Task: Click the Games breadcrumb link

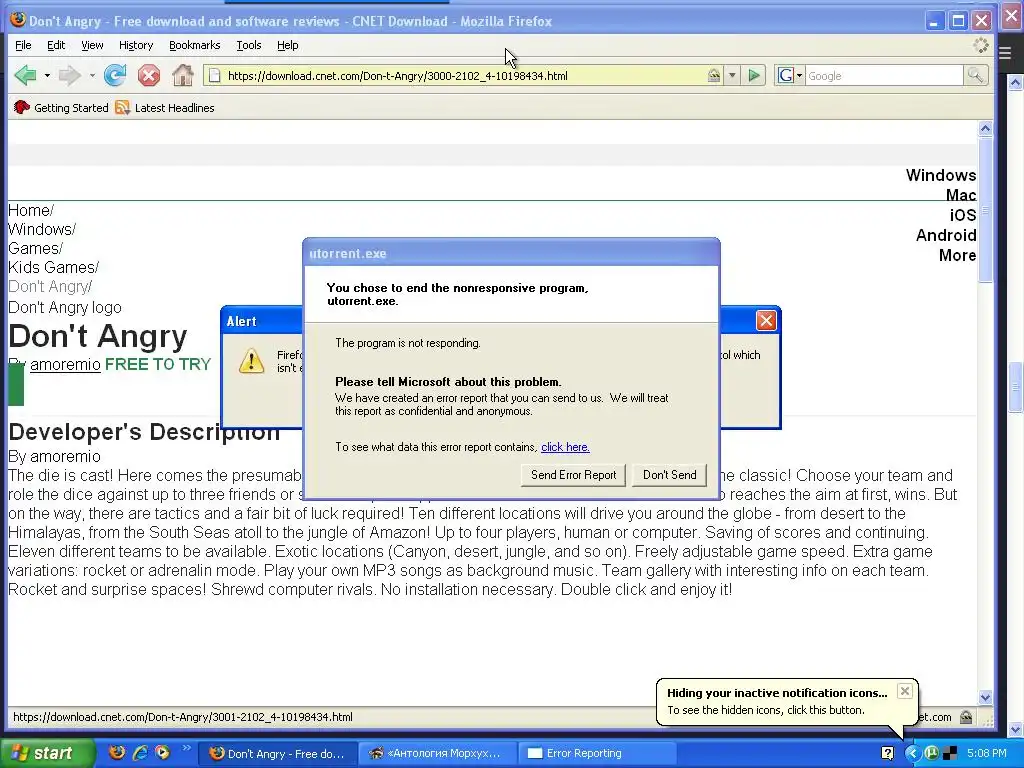Action: click(33, 248)
